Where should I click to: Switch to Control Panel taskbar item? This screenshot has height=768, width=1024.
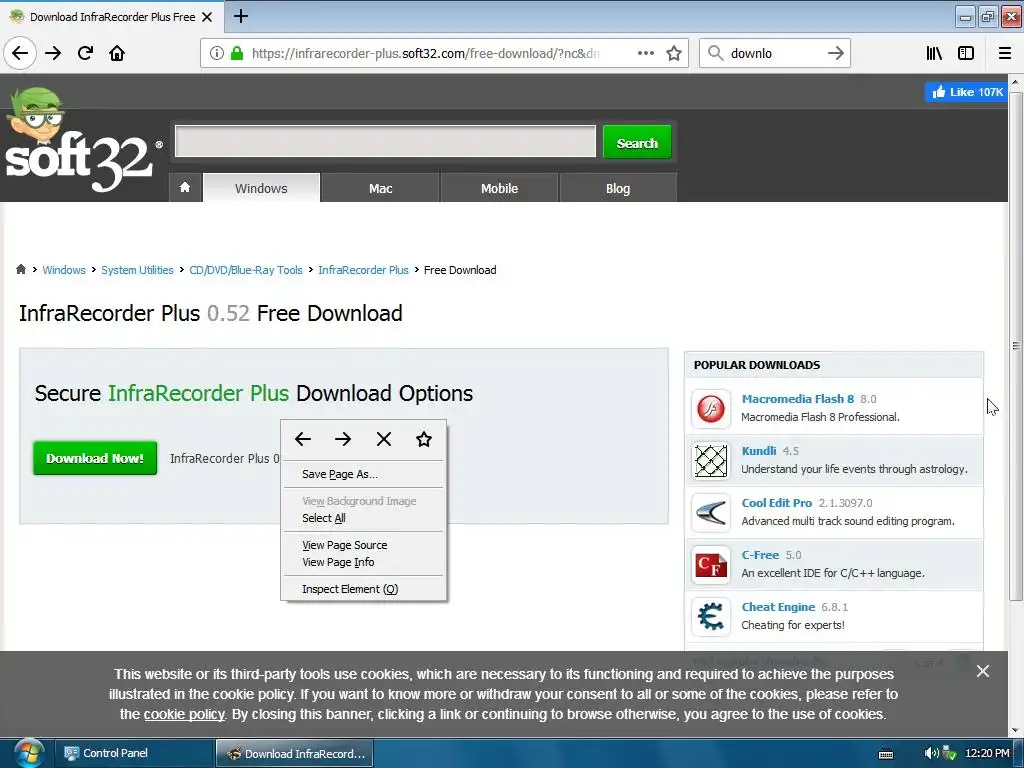coord(133,753)
